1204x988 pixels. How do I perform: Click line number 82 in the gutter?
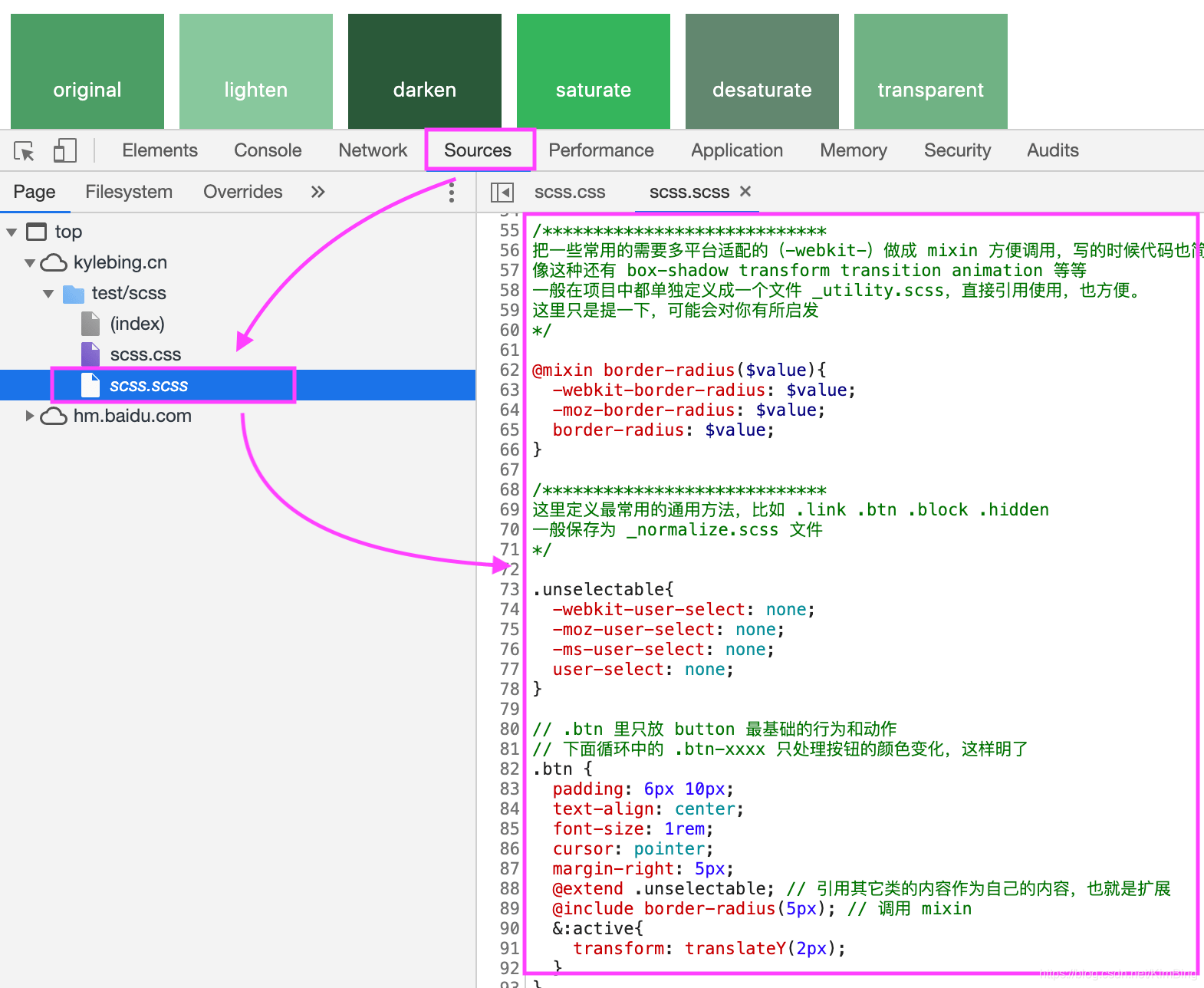point(509,769)
